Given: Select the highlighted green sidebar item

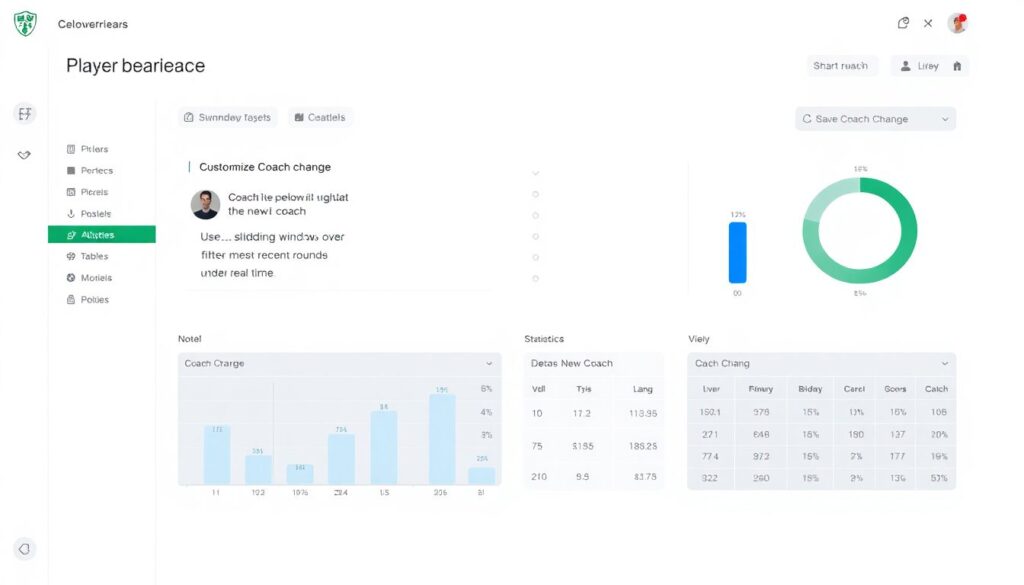Looking at the screenshot, I should click(101, 235).
